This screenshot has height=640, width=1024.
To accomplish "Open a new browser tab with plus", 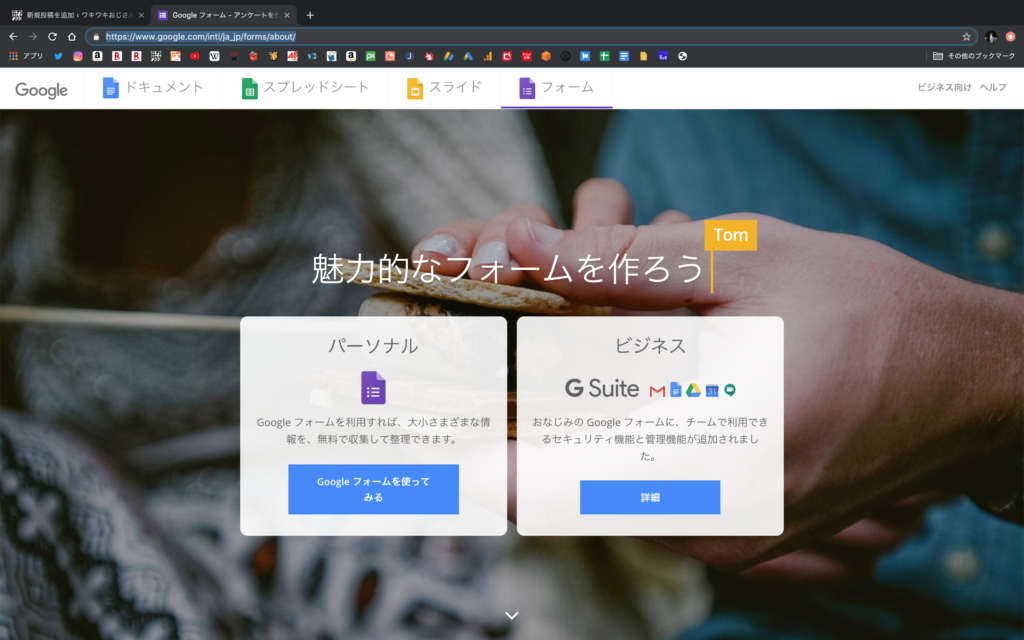I will tap(310, 15).
